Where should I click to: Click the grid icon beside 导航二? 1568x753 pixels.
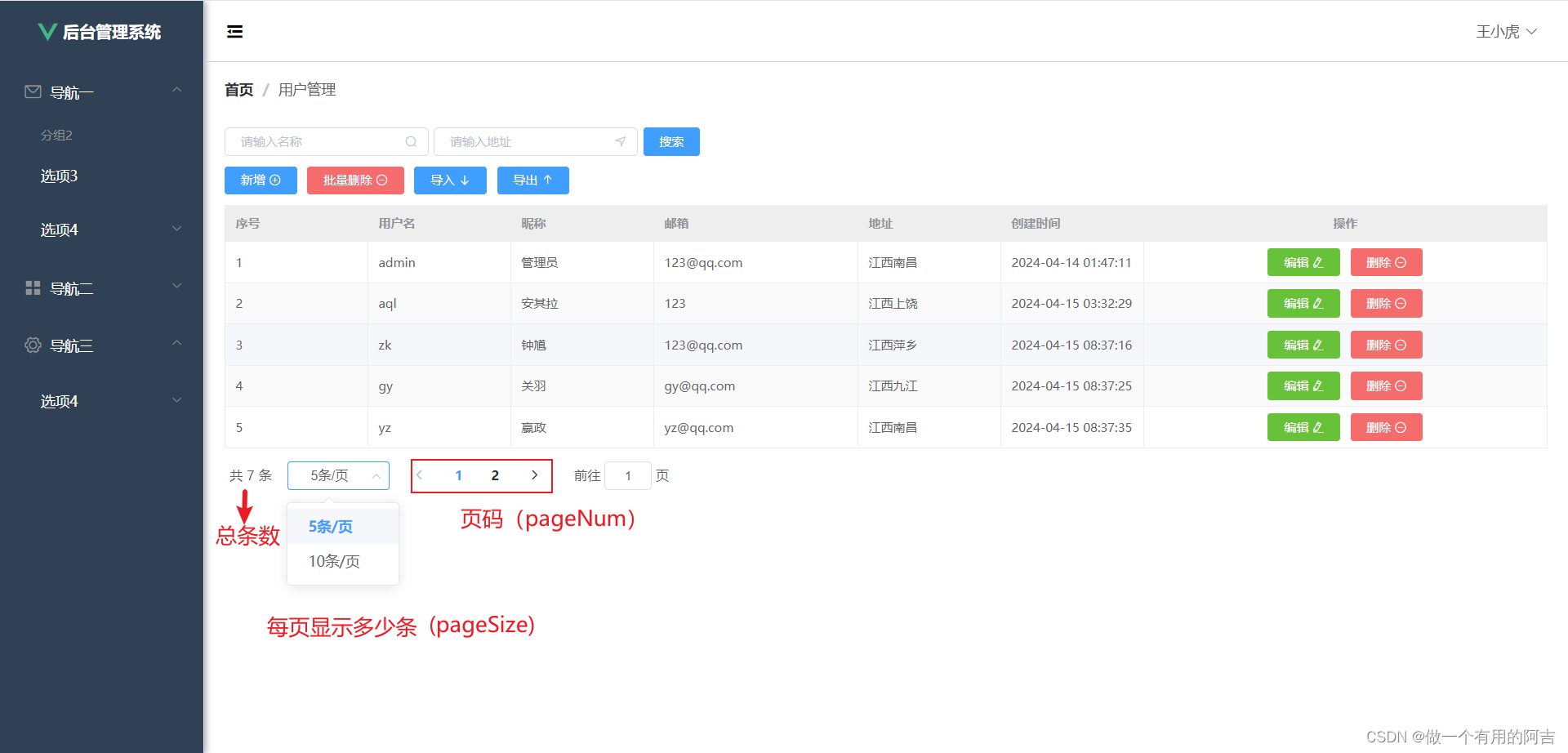tap(33, 287)
